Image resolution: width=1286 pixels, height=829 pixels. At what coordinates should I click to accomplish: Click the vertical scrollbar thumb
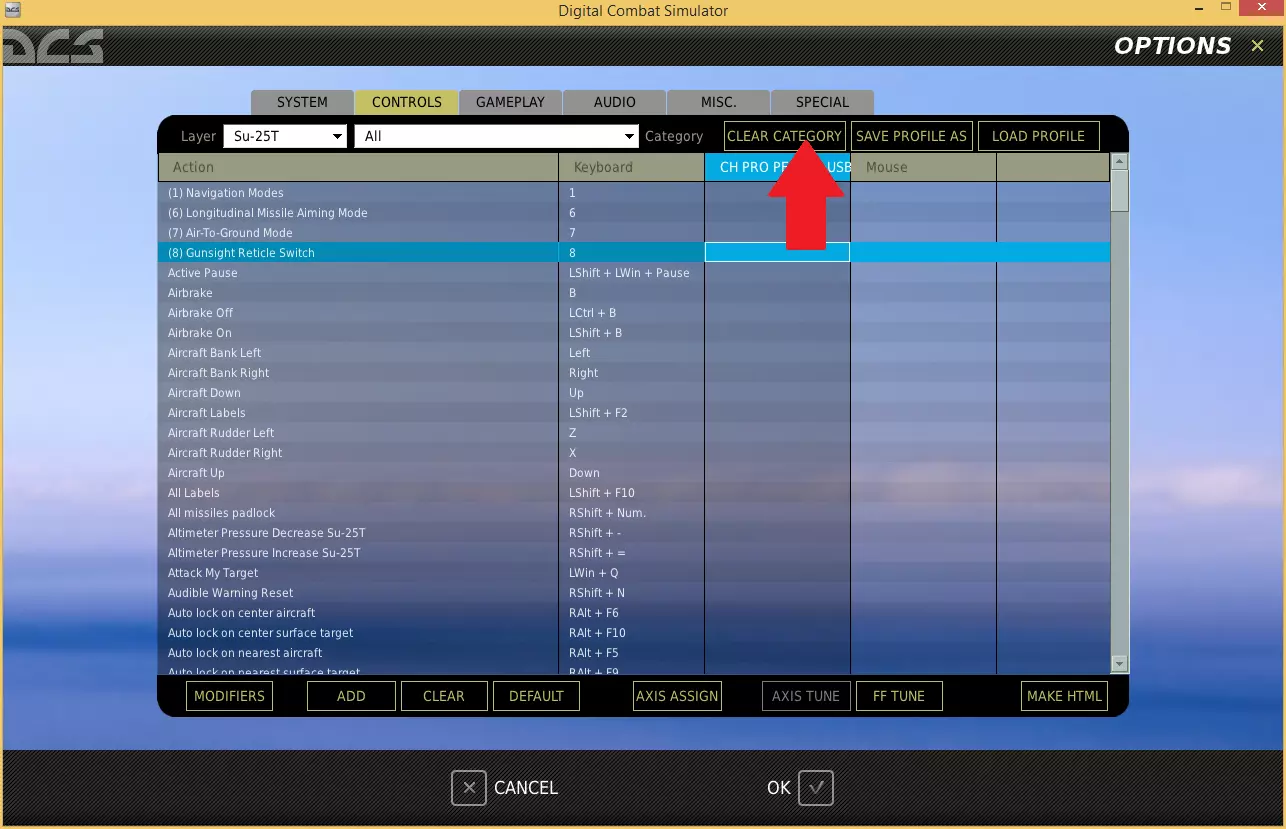pos(1120,191)
